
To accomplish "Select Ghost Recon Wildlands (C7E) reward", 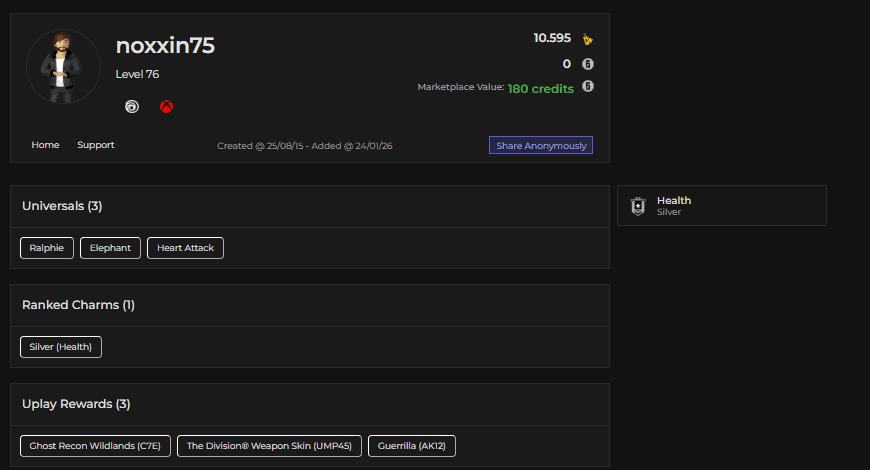I will point(95,446).
